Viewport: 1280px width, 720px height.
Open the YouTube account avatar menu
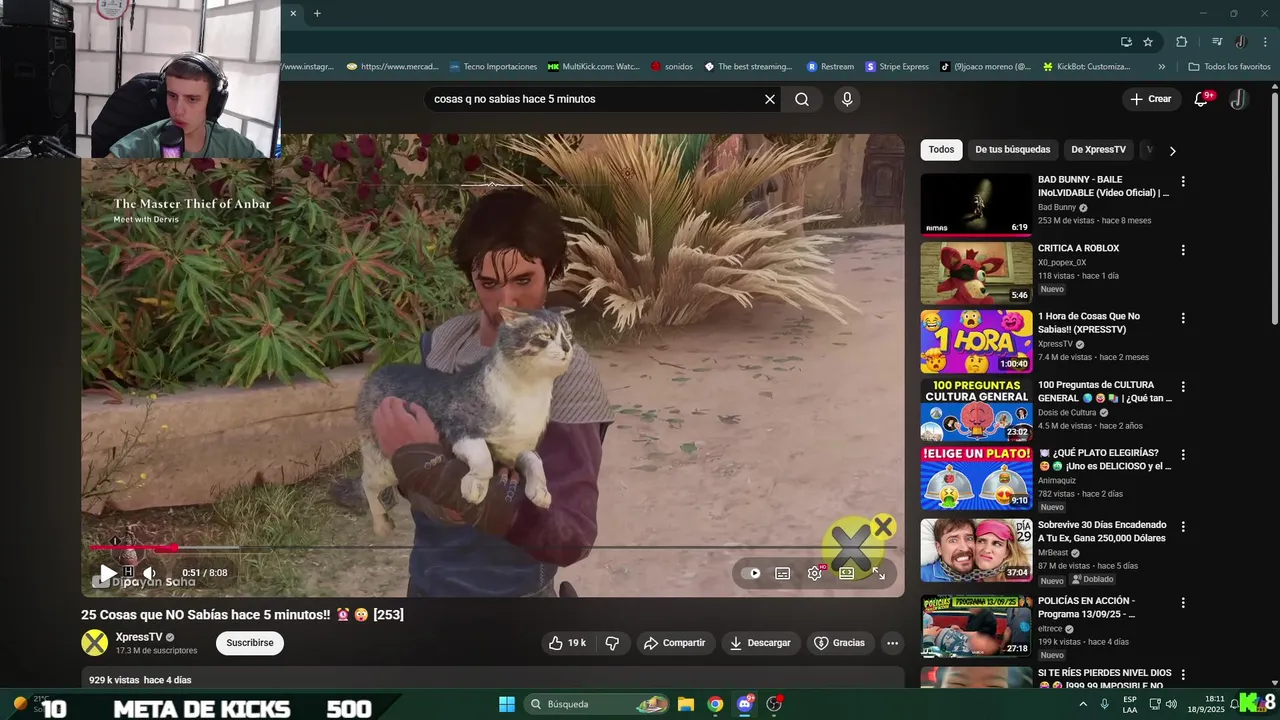tap(1238, 99)
